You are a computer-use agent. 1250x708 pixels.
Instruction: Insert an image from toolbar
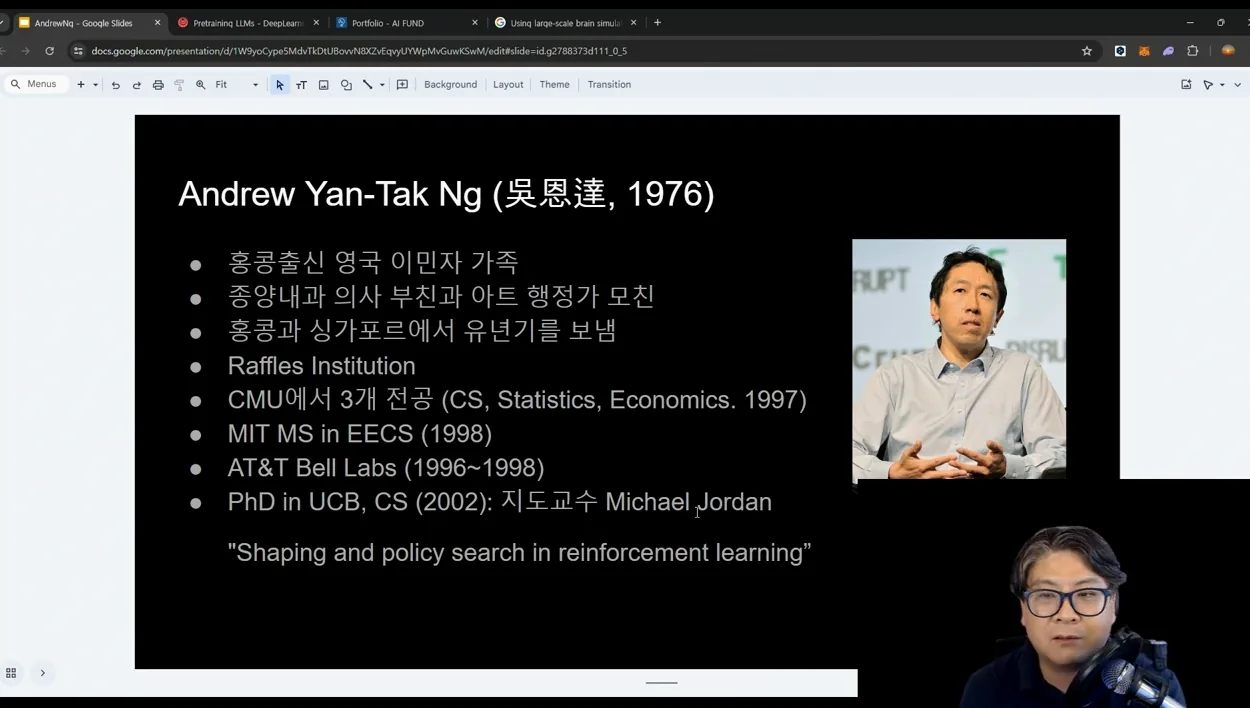click(x=324, y=85)
